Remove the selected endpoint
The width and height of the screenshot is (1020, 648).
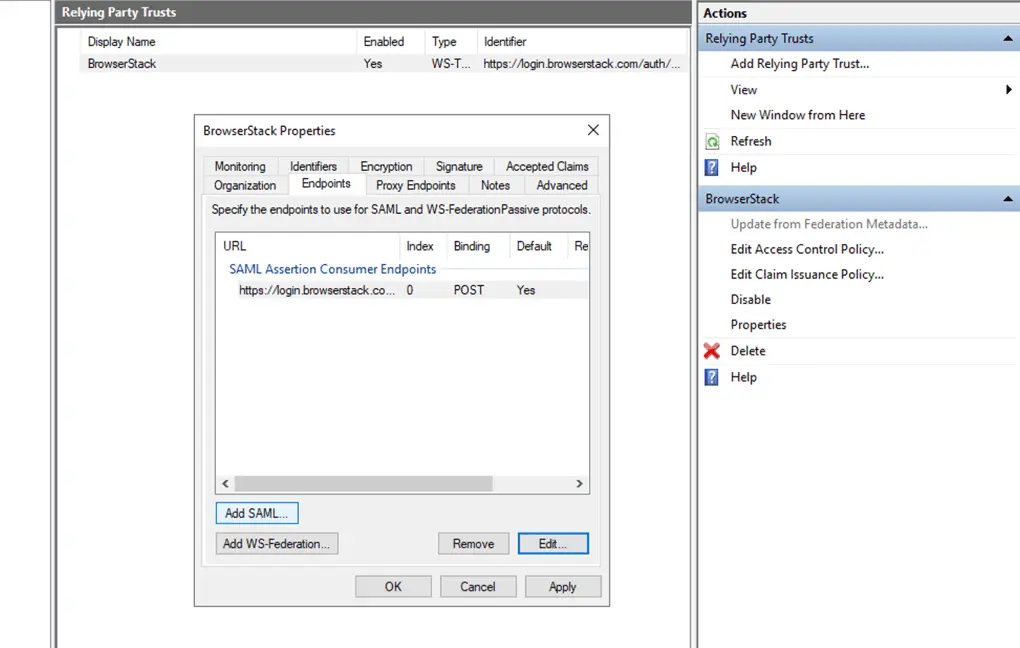[473, 544]
